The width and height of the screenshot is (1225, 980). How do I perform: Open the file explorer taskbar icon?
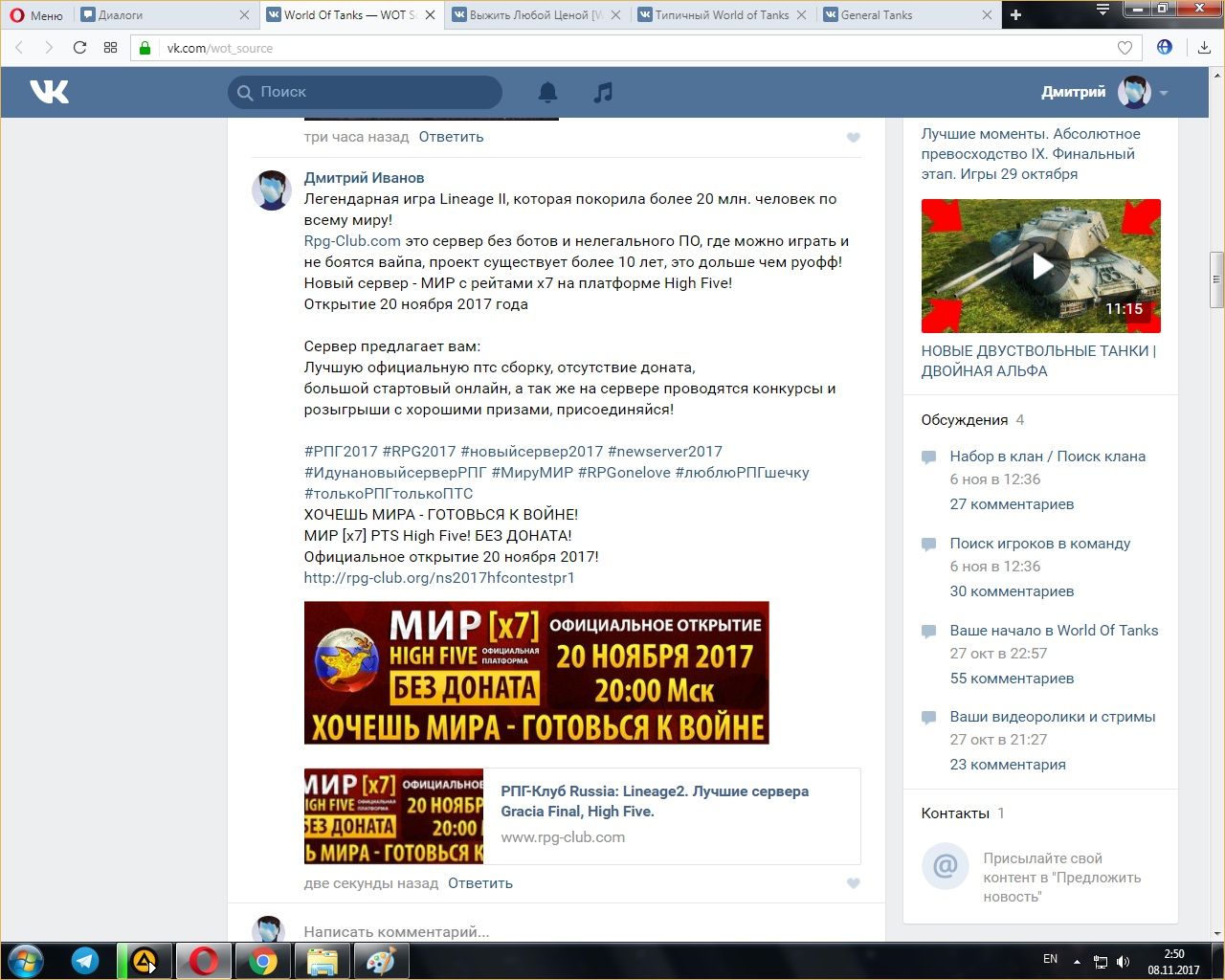[323, 961]
